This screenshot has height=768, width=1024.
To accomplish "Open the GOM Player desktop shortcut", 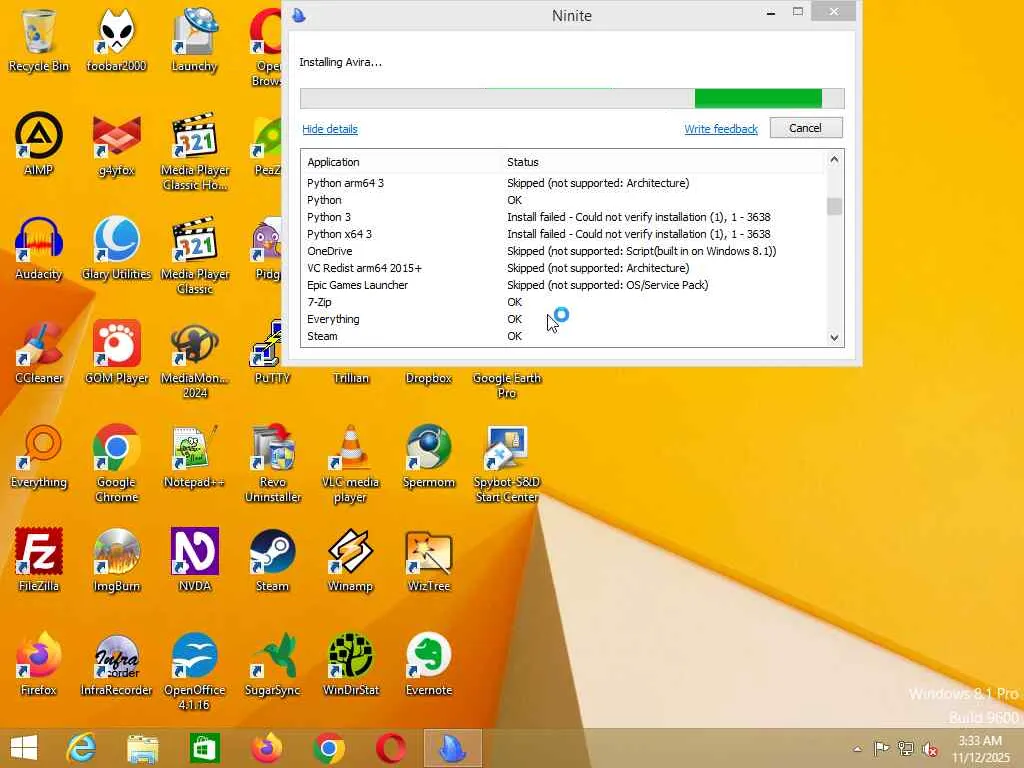I will pos(116,353).
